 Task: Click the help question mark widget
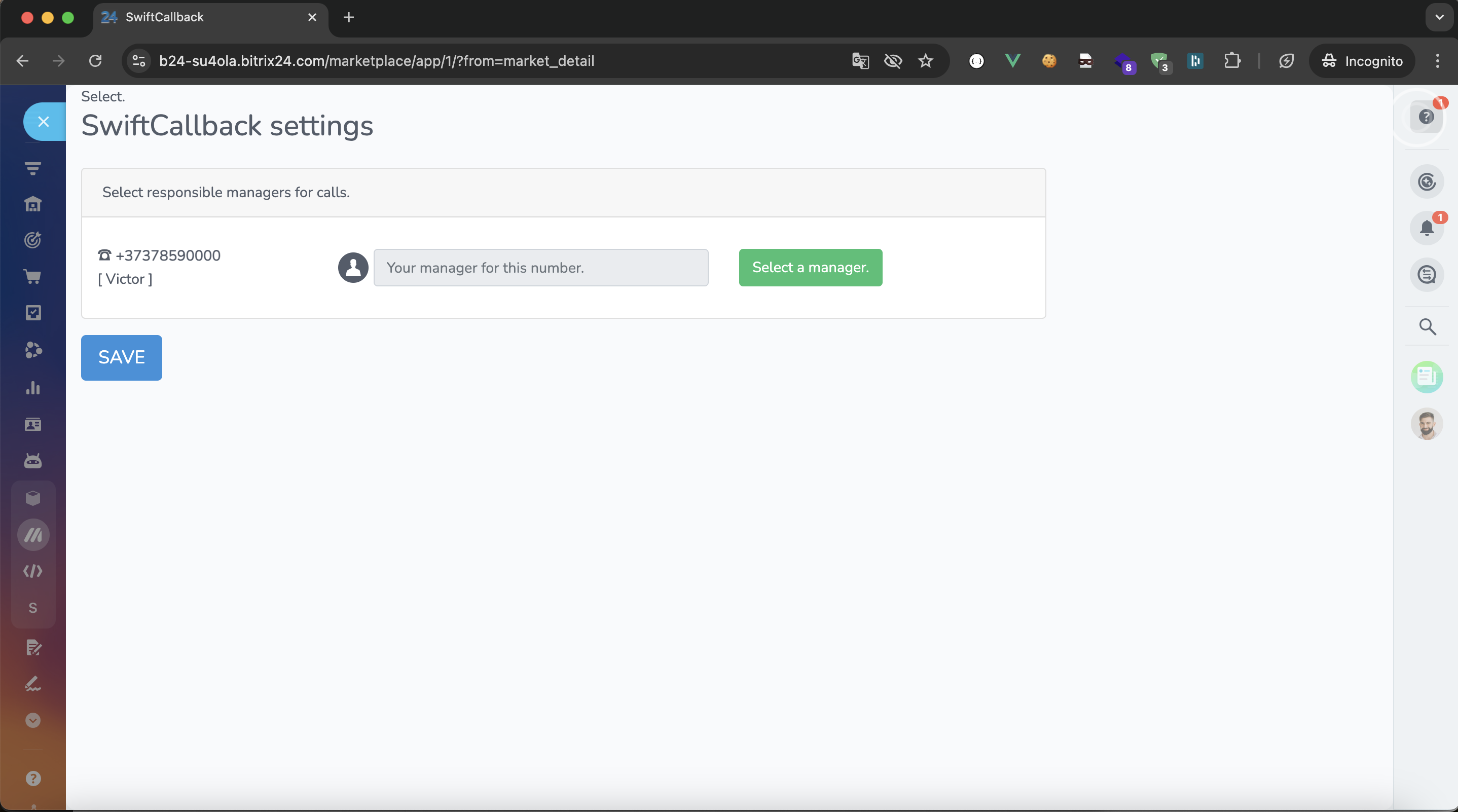(1426, 117)
